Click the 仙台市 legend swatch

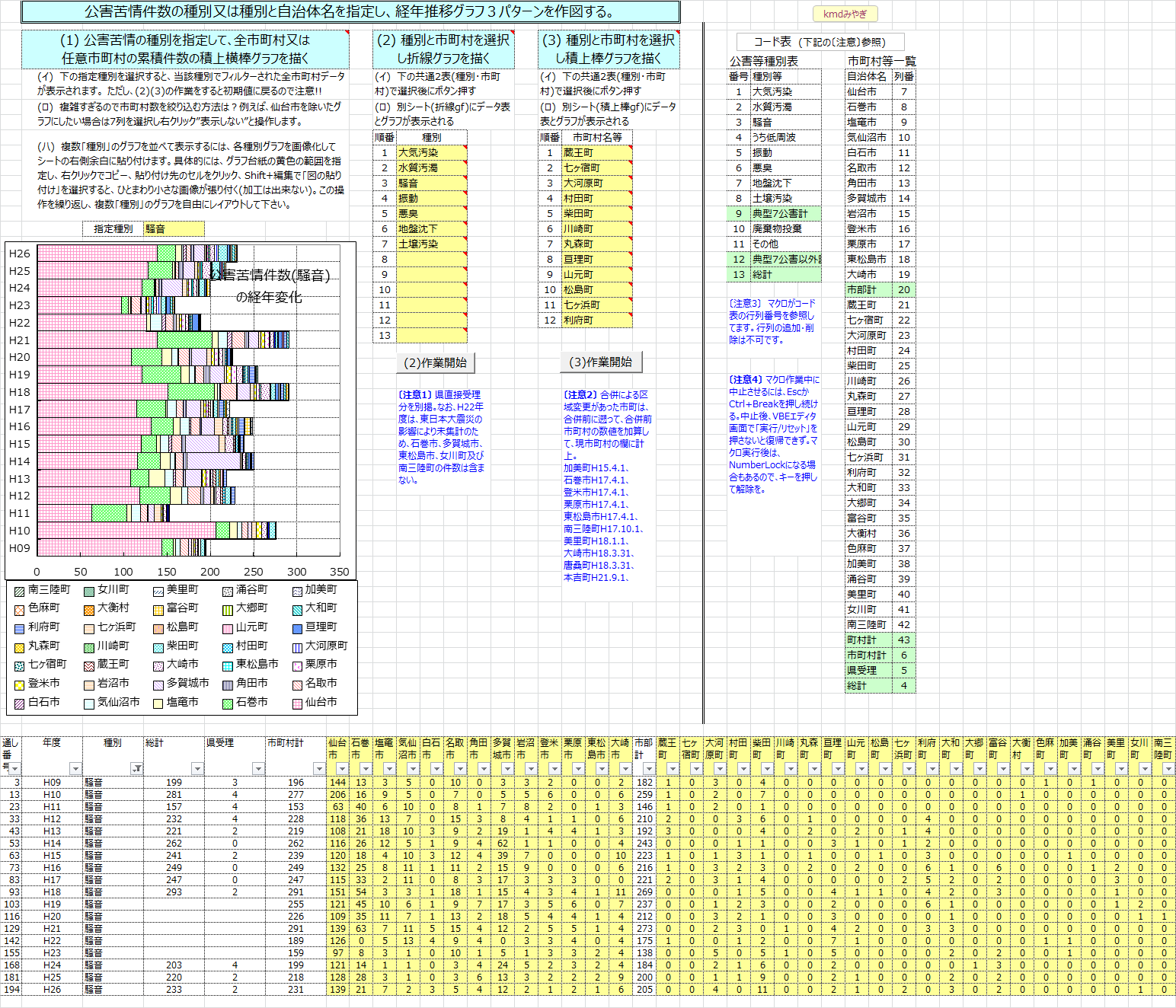tap(298, 703)
